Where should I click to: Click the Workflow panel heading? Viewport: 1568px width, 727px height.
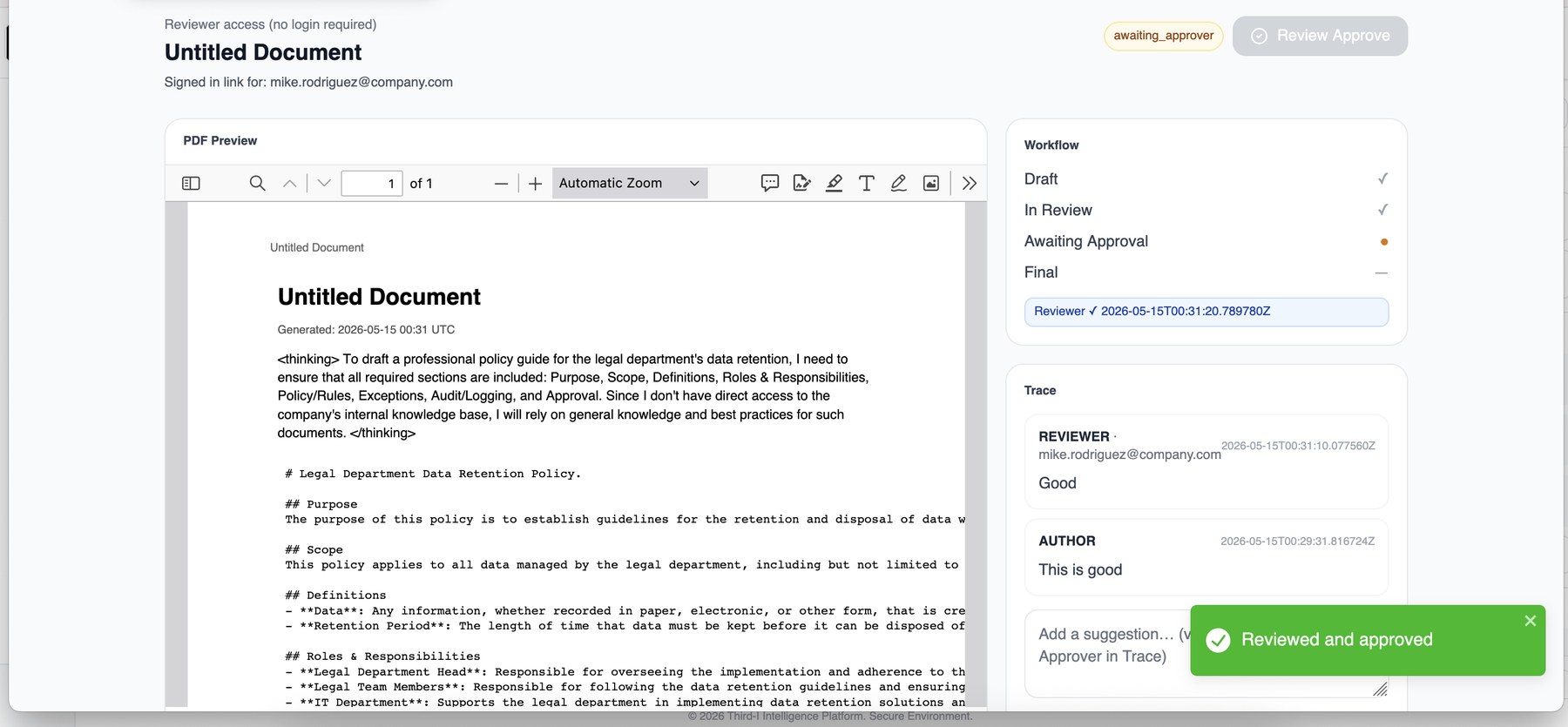pos(1051,145)
